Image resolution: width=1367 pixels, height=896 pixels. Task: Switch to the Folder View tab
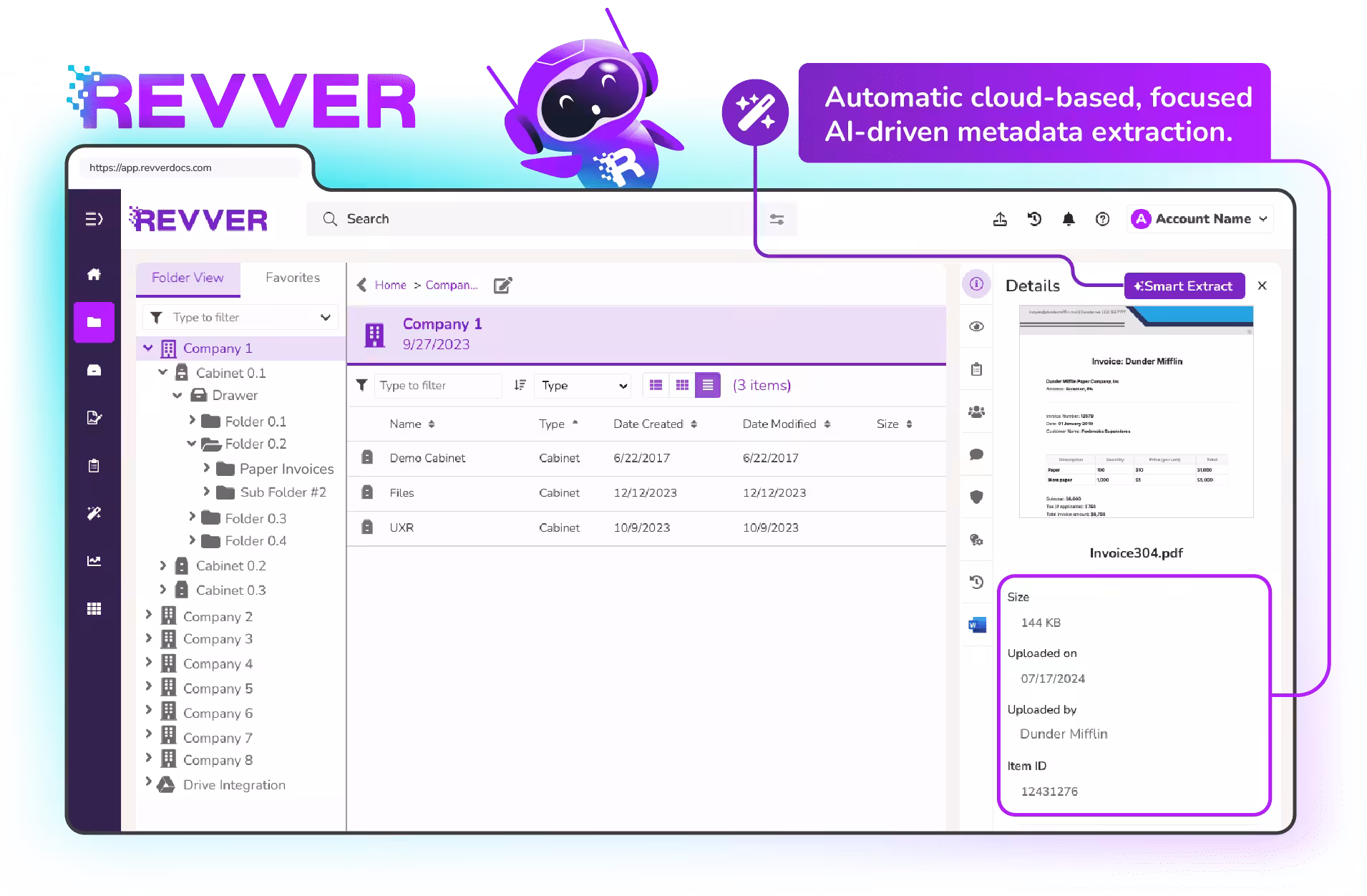coord(188,278)
